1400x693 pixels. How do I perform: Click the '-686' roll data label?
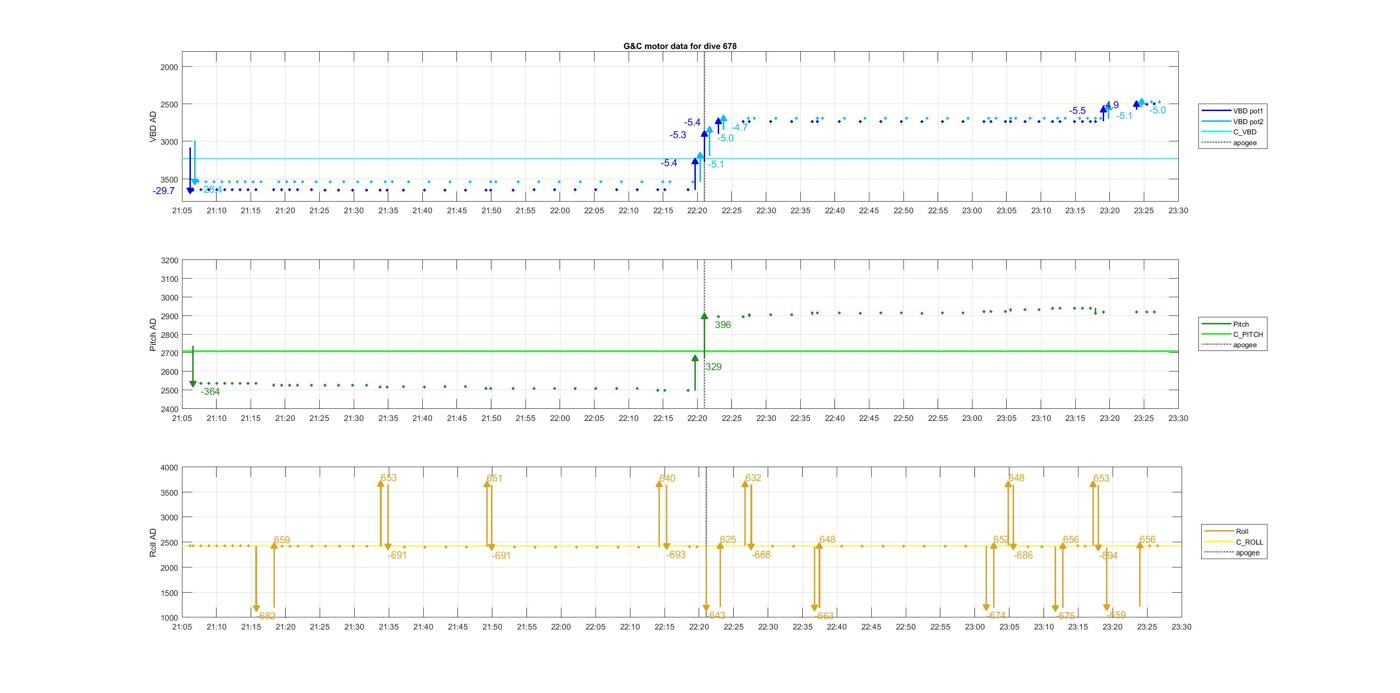click(x=1023, y=555)
